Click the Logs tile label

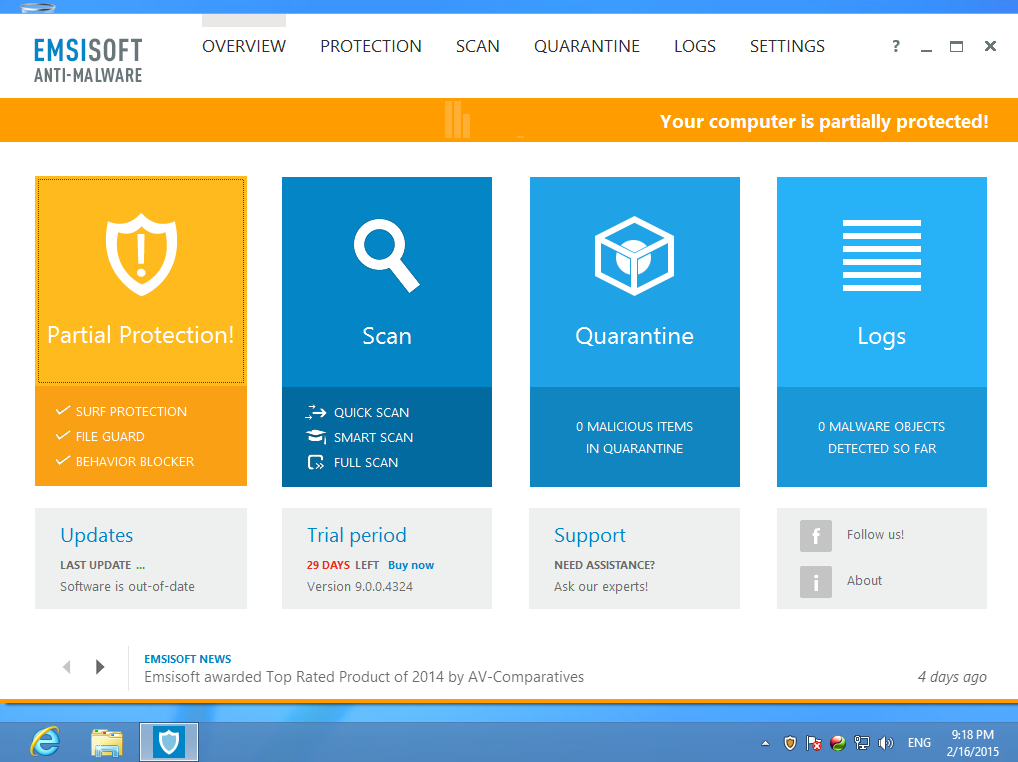click(882, 337)
